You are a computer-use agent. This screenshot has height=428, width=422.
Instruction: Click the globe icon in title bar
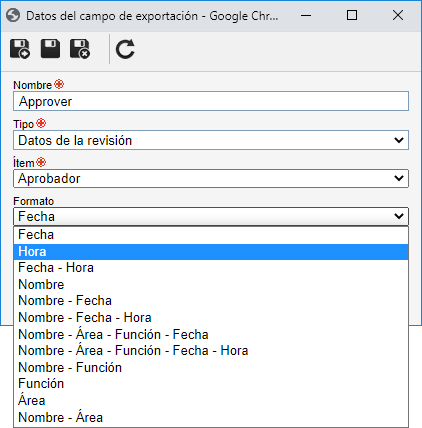click(13, 15)
